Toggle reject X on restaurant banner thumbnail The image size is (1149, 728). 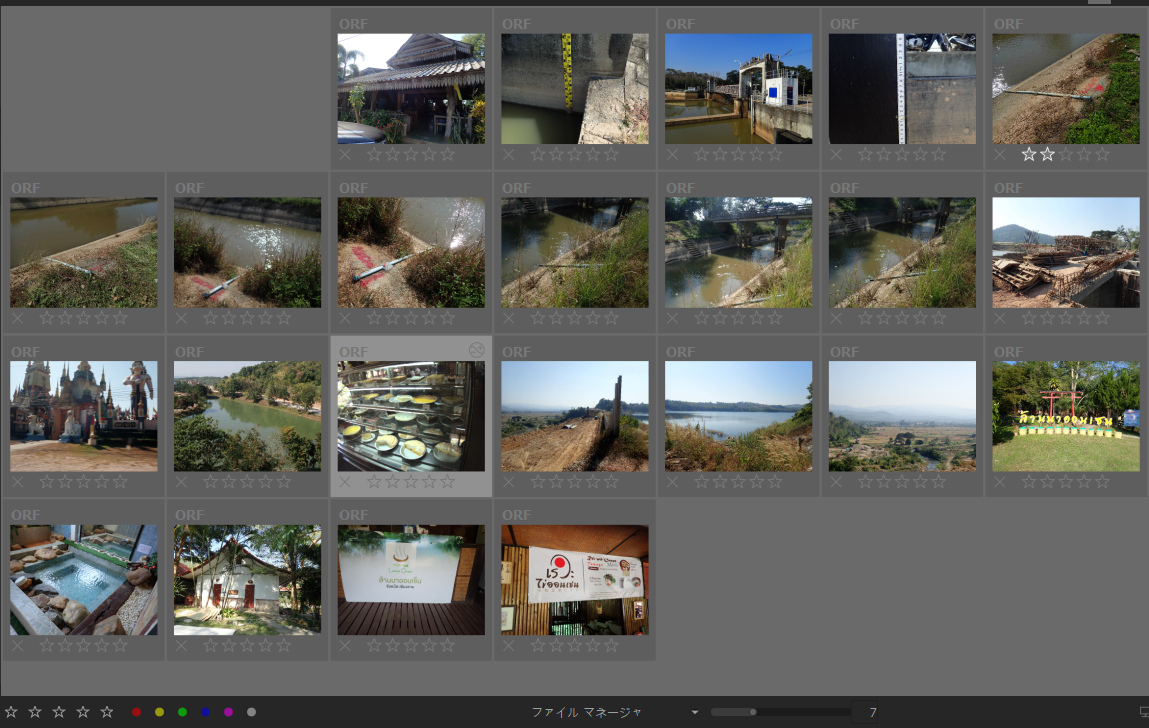tap(509, 646)
